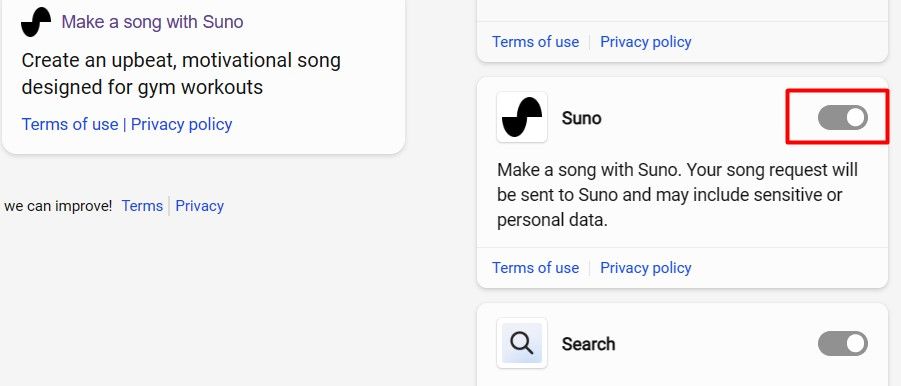
Task: Click the 'we can improve!' feedback text
Action: (x=58, y=206)
